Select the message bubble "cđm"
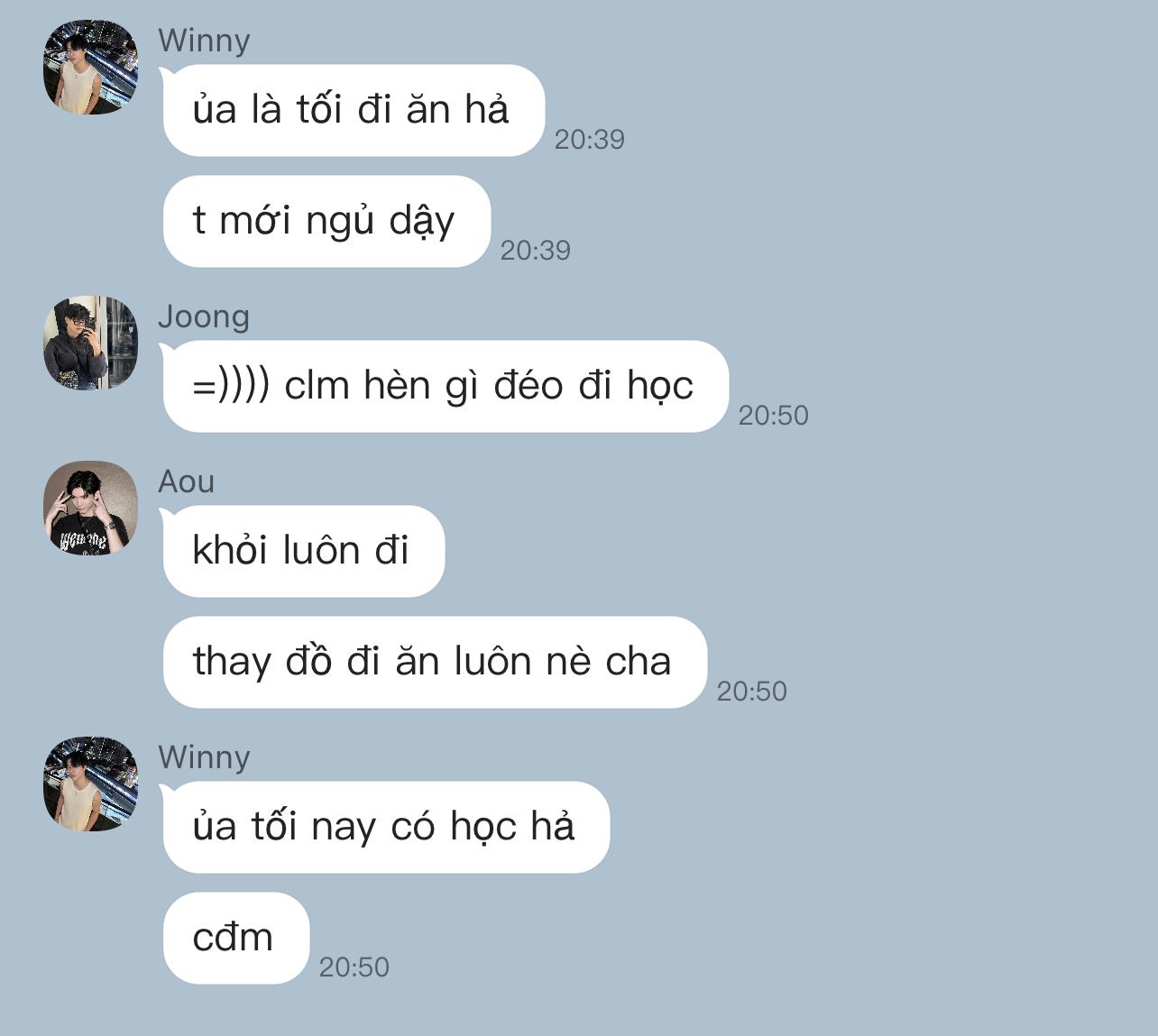The width and height of the screenshot is (1158, 1036). tap(235, 938)
